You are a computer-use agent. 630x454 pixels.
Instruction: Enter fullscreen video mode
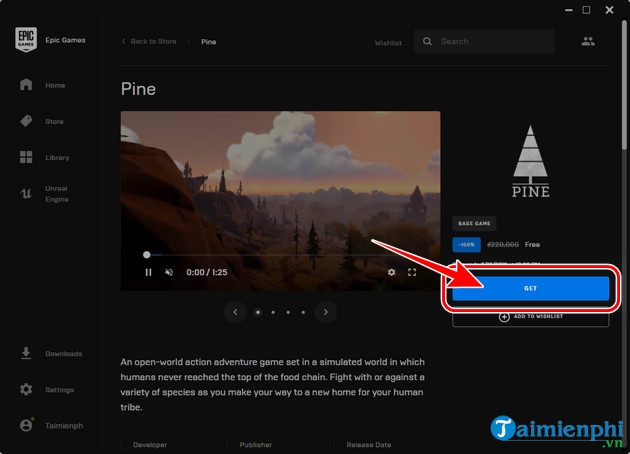click(x=412, y=272)
